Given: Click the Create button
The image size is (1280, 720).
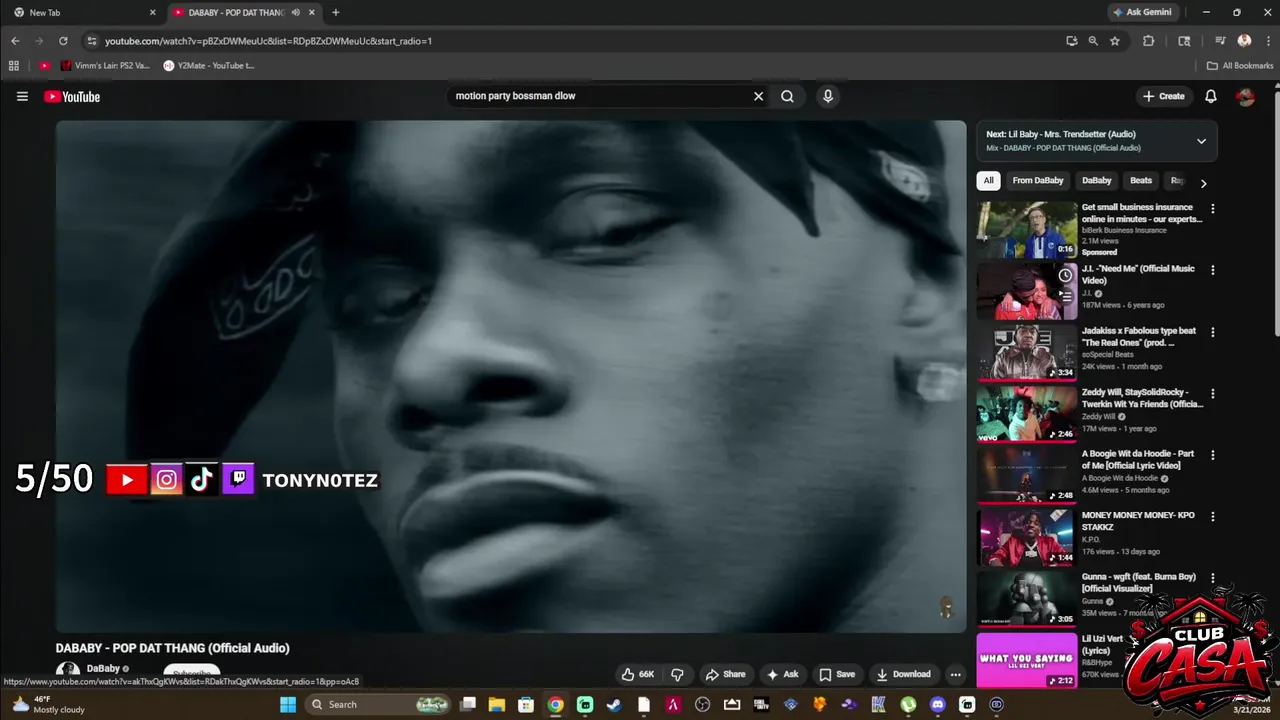Looking at the screenshot, I should pos(1163,96).
